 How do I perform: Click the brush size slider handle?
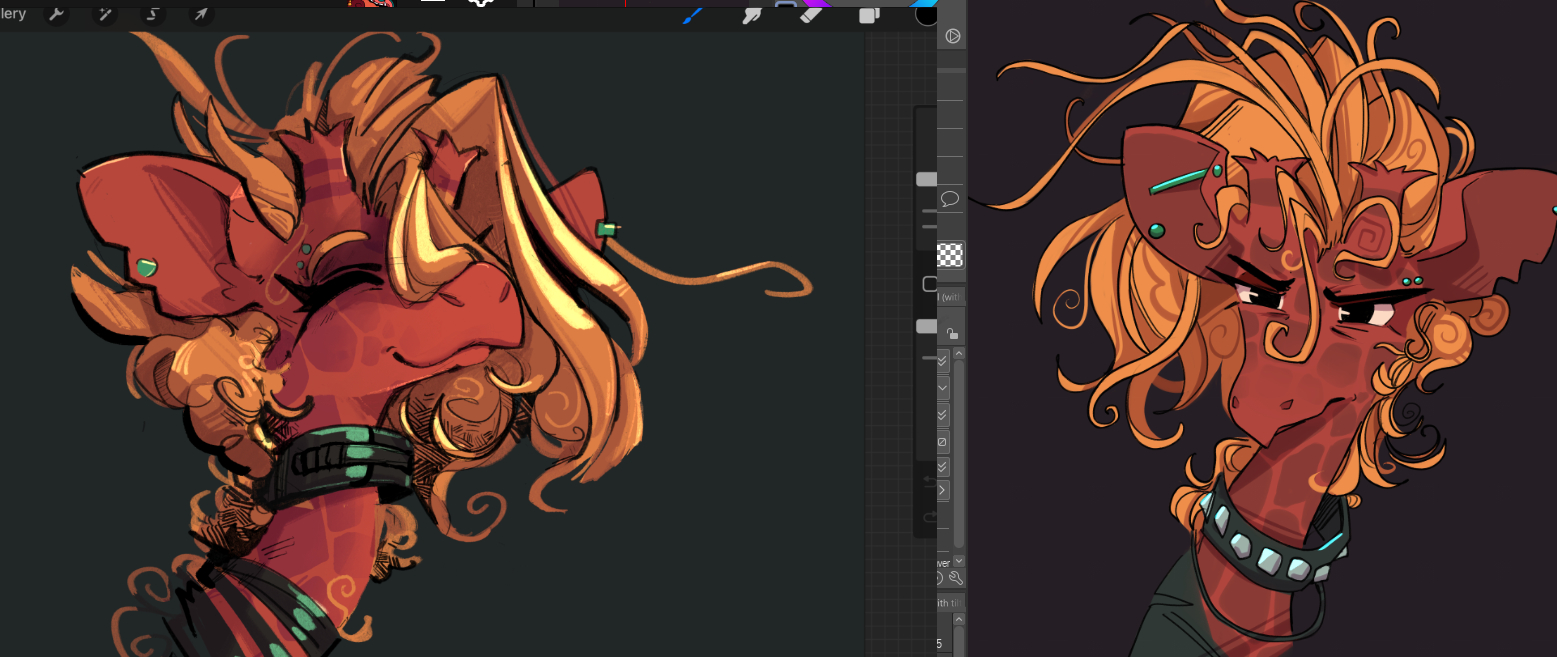pos(927,179)
